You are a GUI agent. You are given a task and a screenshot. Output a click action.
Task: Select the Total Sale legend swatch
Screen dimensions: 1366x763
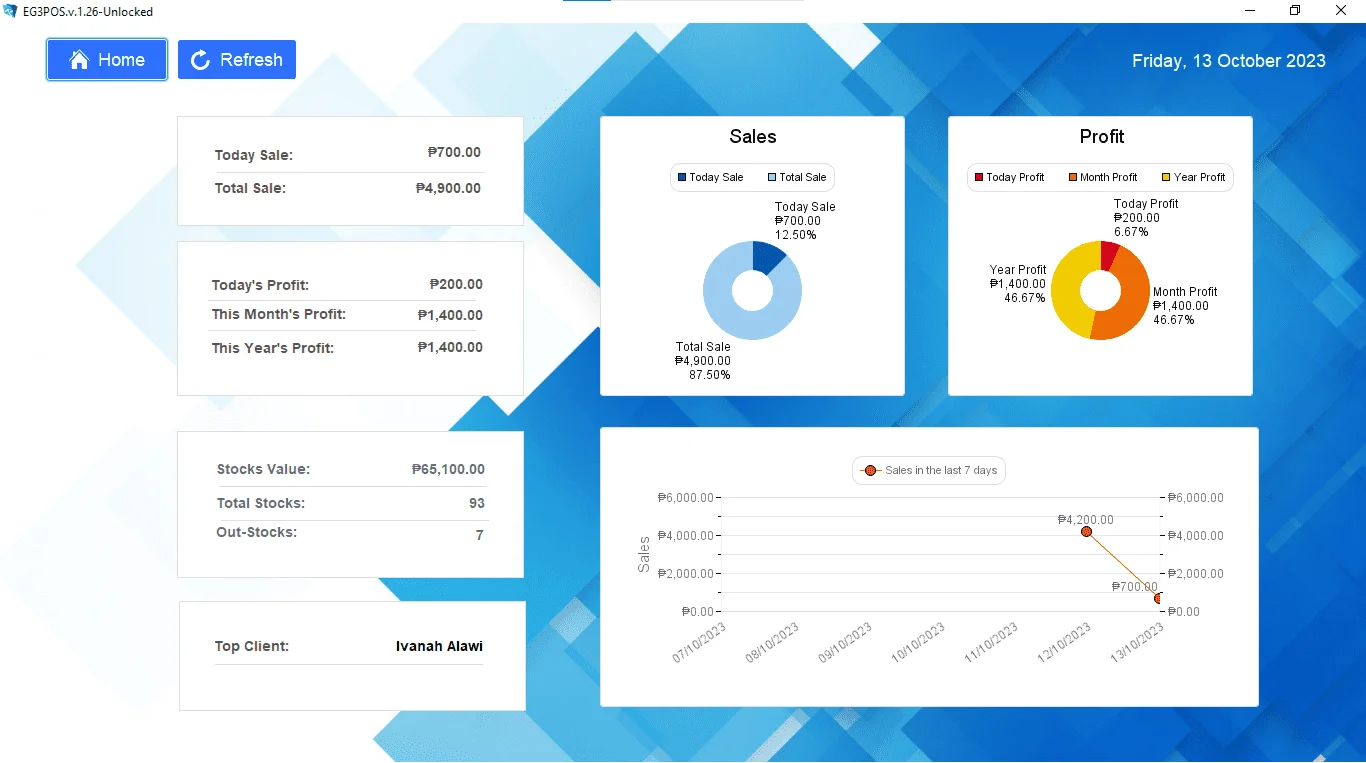tap(772, 177)
